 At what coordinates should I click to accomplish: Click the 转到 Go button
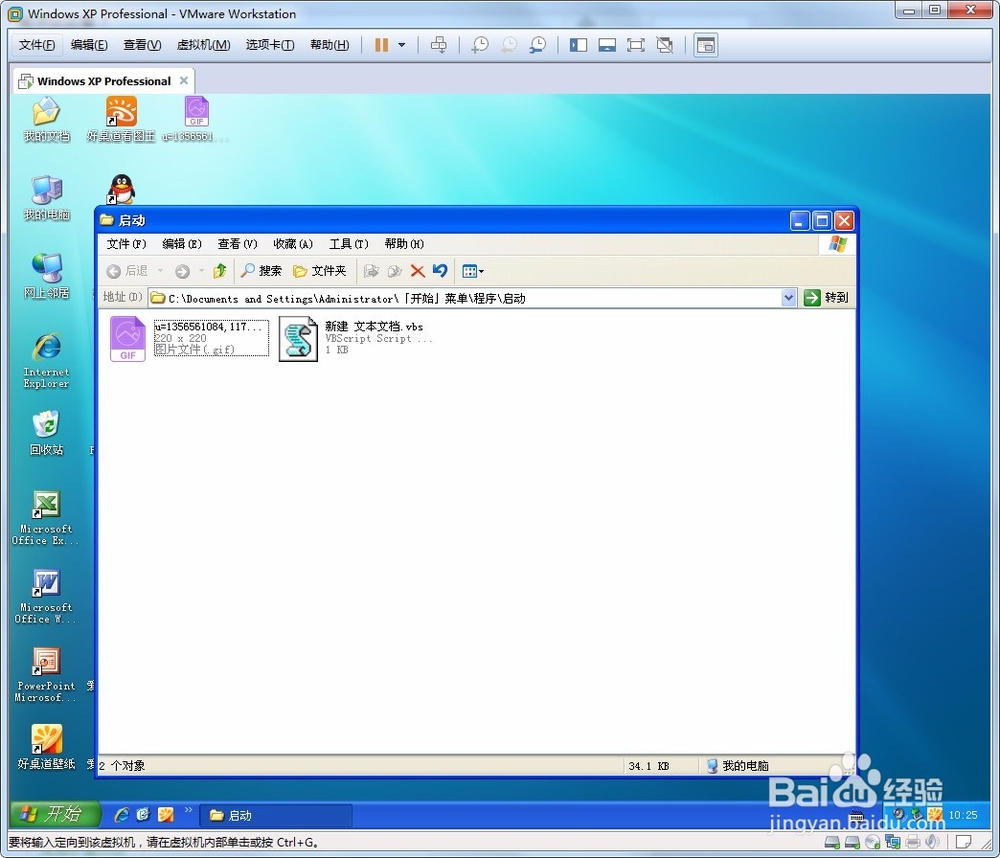pyautogui.click(x=826, y=298)
